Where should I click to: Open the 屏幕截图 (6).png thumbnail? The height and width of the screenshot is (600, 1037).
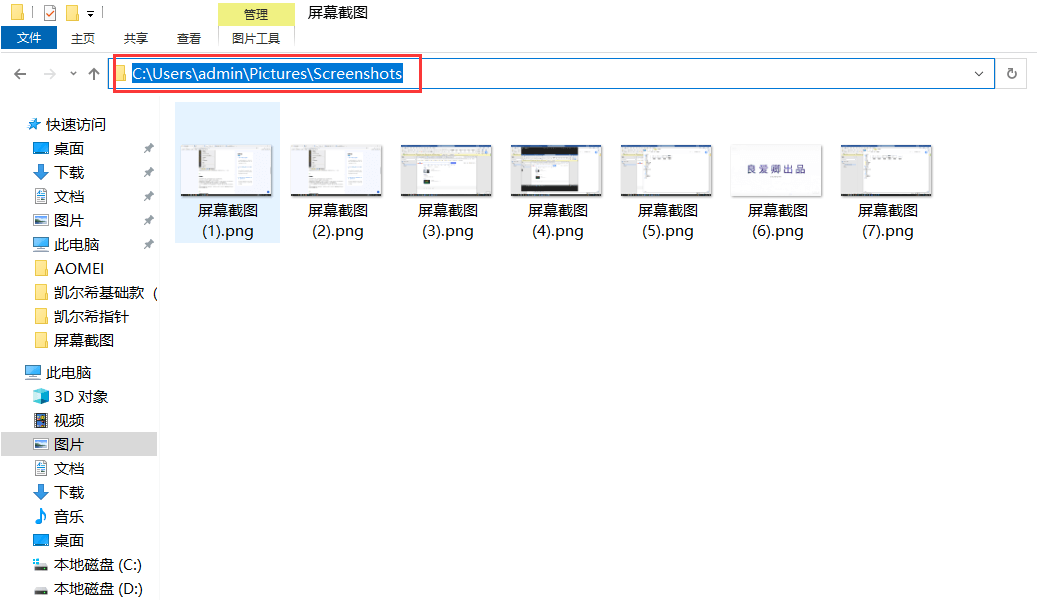coord(776,170)
